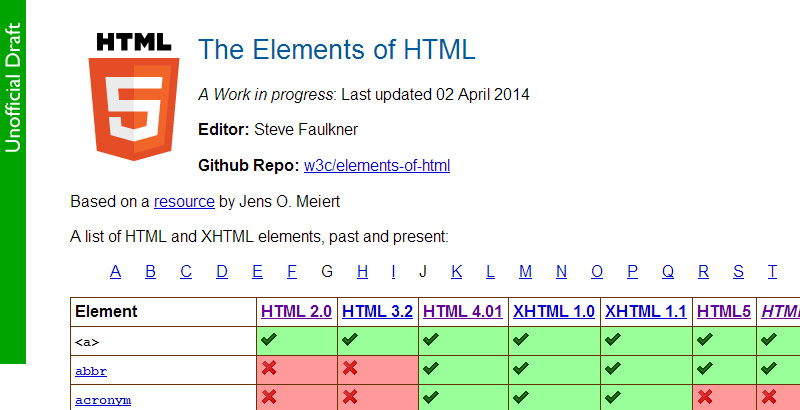Click the red X for abbr in HTML 3.2
This screenshot has width=800, height=410.
point(349,369)
